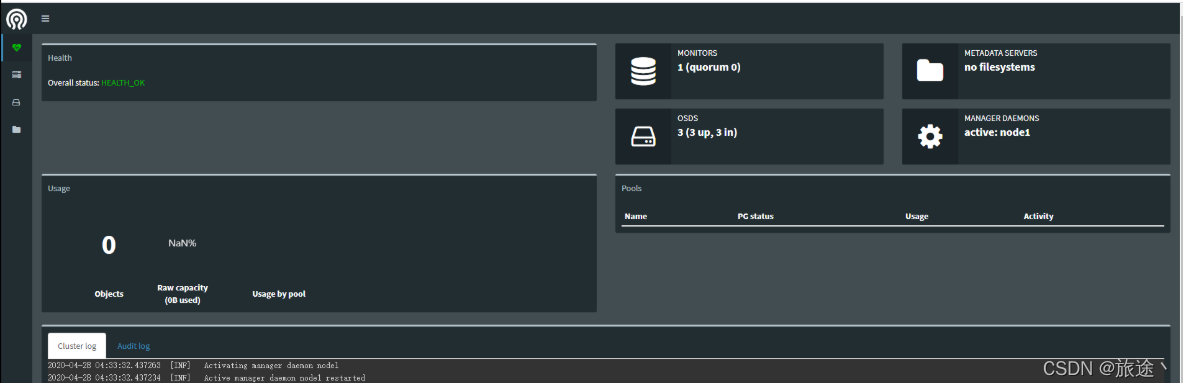Toggle the hamburger sidebar menu
Screen dimensions: 1183x388
(x=45, y=18)
